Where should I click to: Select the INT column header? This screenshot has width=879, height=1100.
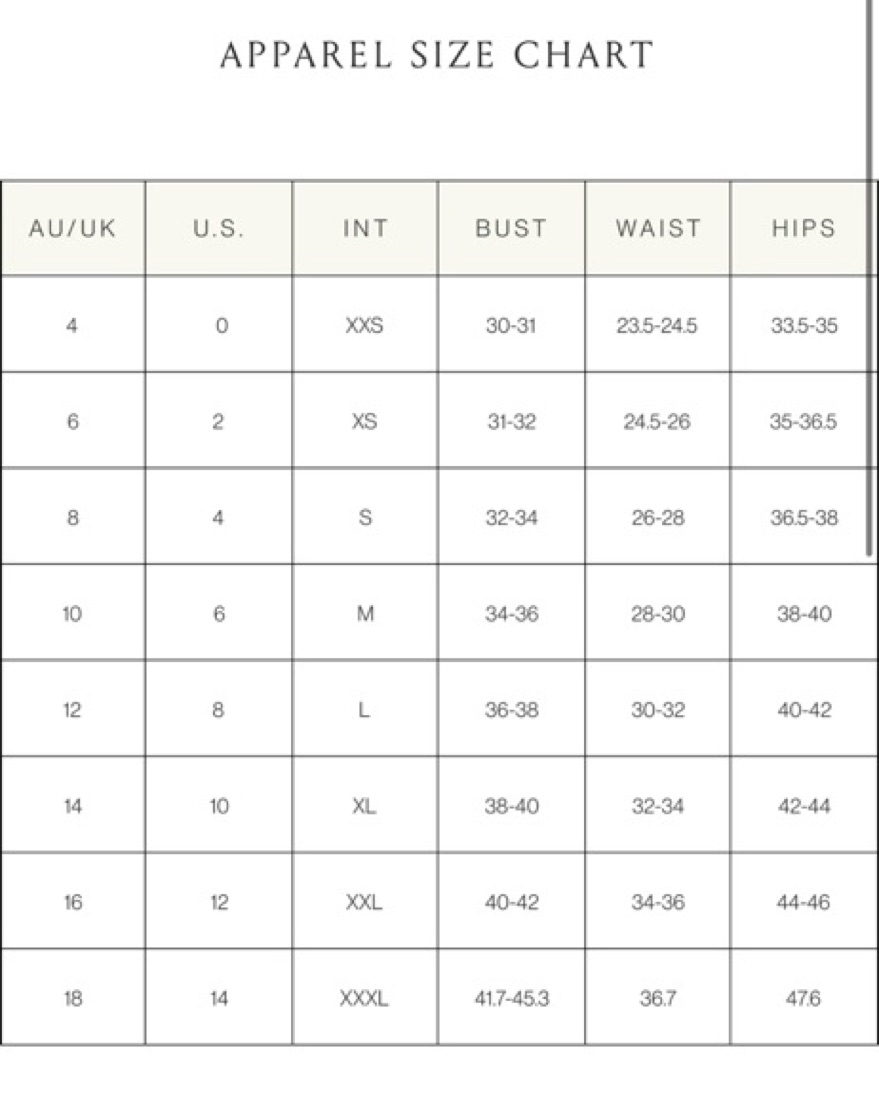click(365, 228)
